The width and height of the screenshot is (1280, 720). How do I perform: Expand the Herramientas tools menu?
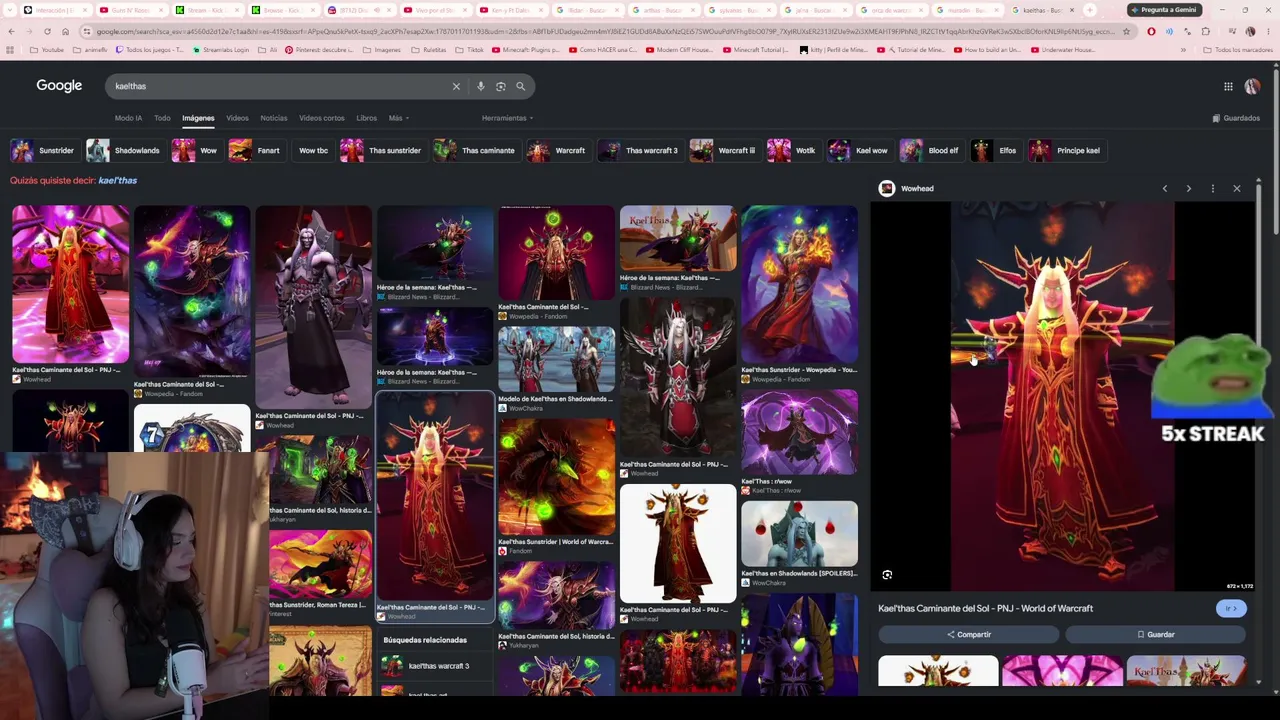click(507, 118)
